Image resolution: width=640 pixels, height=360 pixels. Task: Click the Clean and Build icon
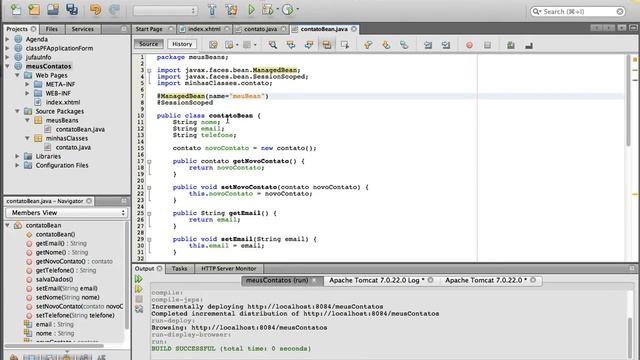[231, 9]
